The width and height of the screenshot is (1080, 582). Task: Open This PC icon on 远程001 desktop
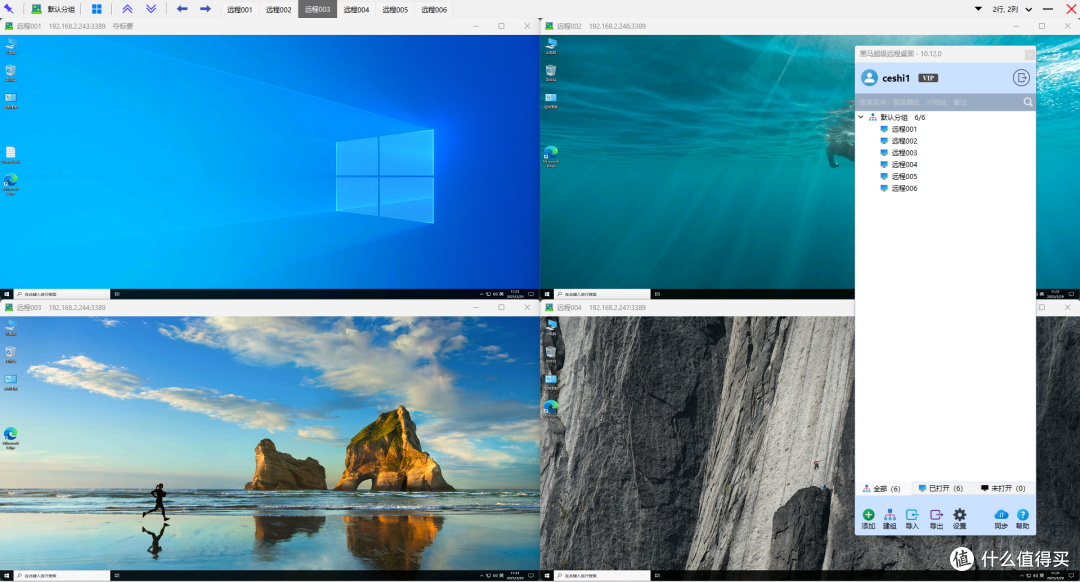tap(10, 46)
